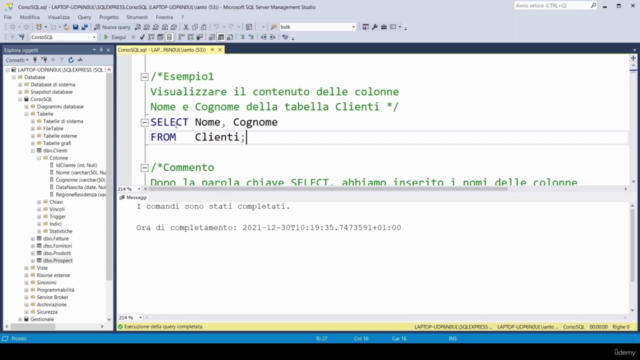The height and width of the screenshot is (360, 640).
Task: Parse the query with the checkmark icon
Action: (142, 37)
